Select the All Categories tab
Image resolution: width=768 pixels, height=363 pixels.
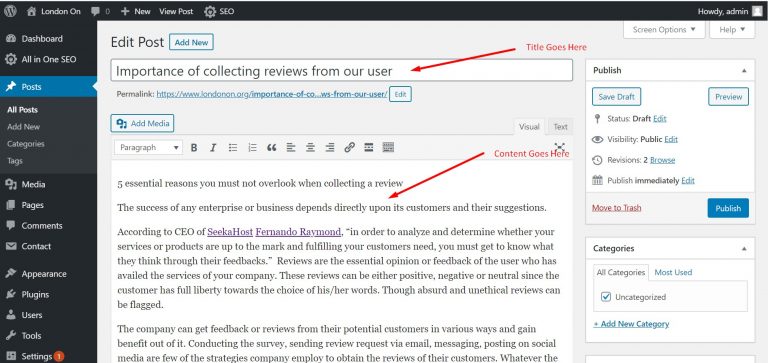(x=621, y=272)
